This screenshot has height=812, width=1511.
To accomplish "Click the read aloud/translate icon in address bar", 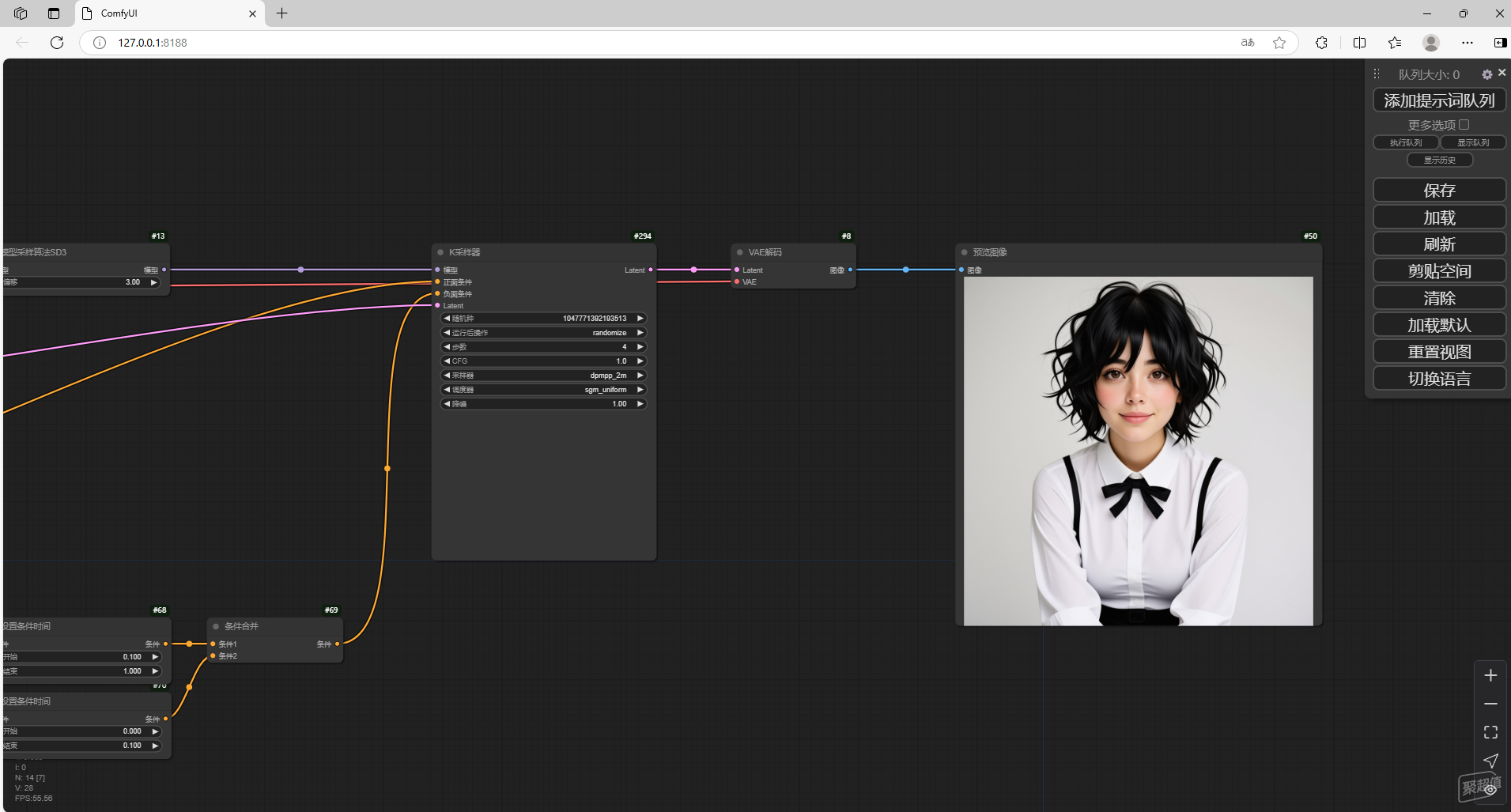I will click(1248, 43).
